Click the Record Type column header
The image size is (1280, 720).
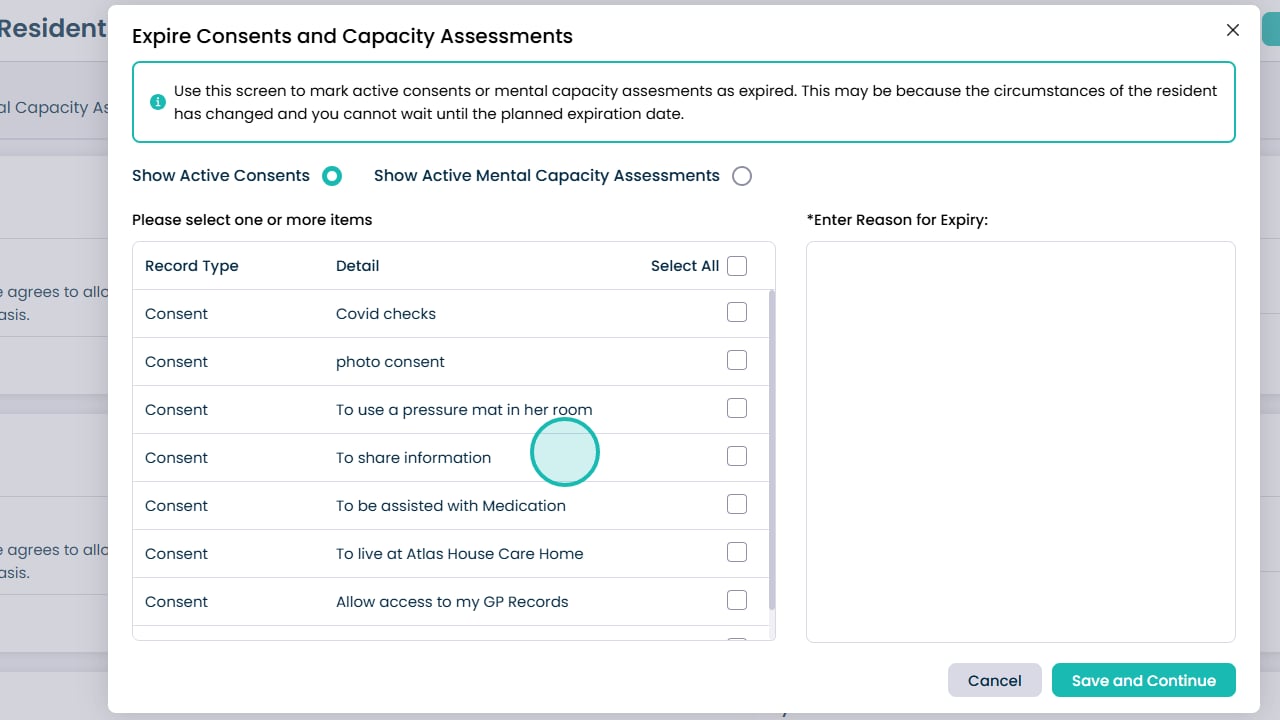click(x=192, y=266)
